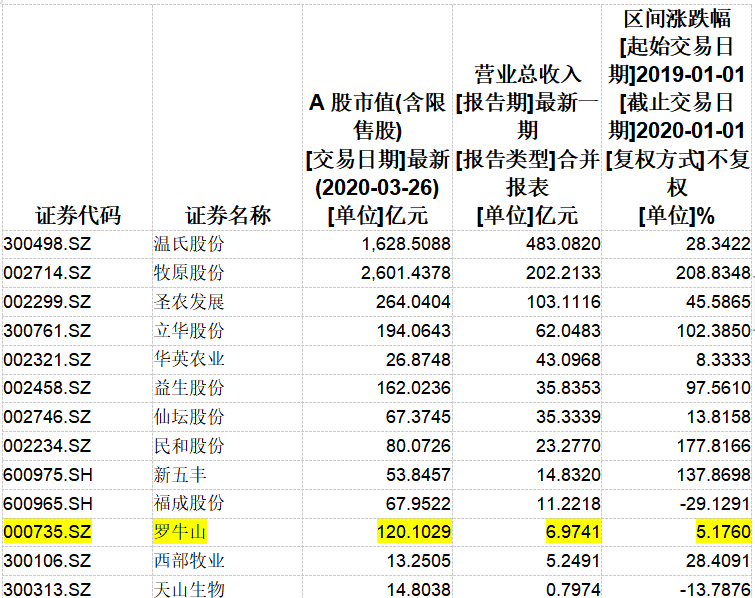
Task: Select cell 002458.SZ
Action: coord(78,388)
